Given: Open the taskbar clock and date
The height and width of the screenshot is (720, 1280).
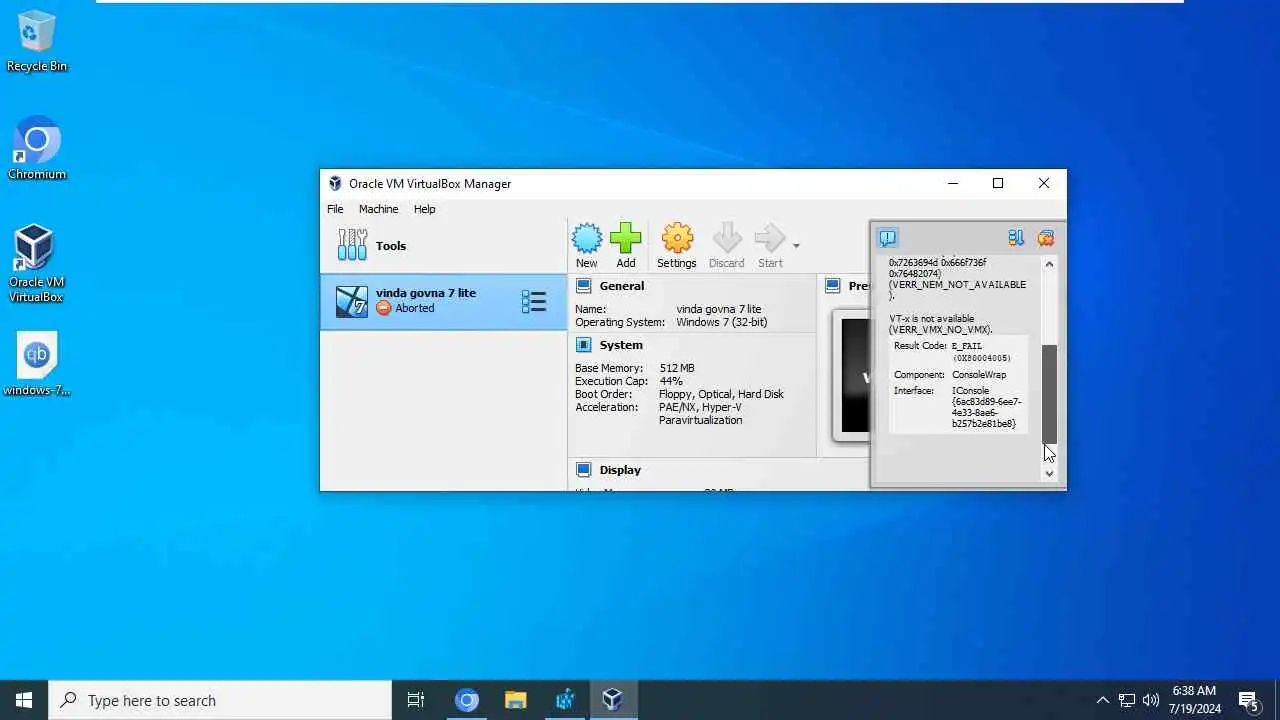Looking at the screenshot, I should [x=1195, y=700].
